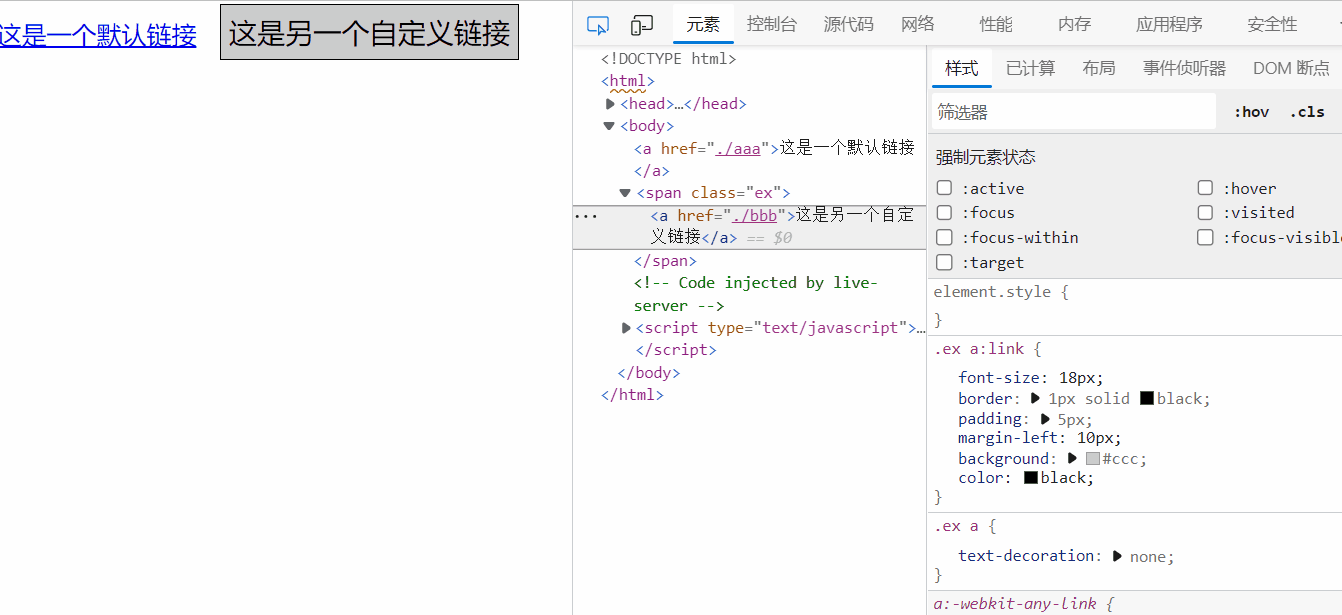The height and width of the screenshot is (615, 1342).
Task: Select the live-server injected comment node
Action: pos(755,294)
